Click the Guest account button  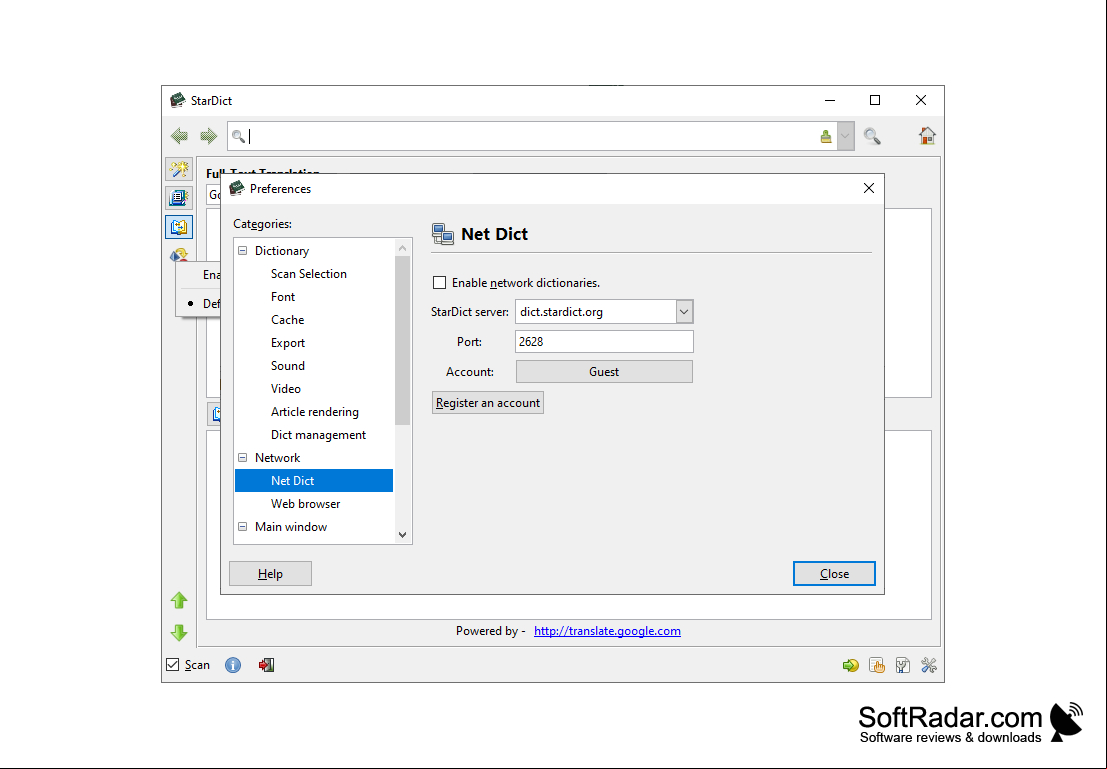(x=604, y=371)
